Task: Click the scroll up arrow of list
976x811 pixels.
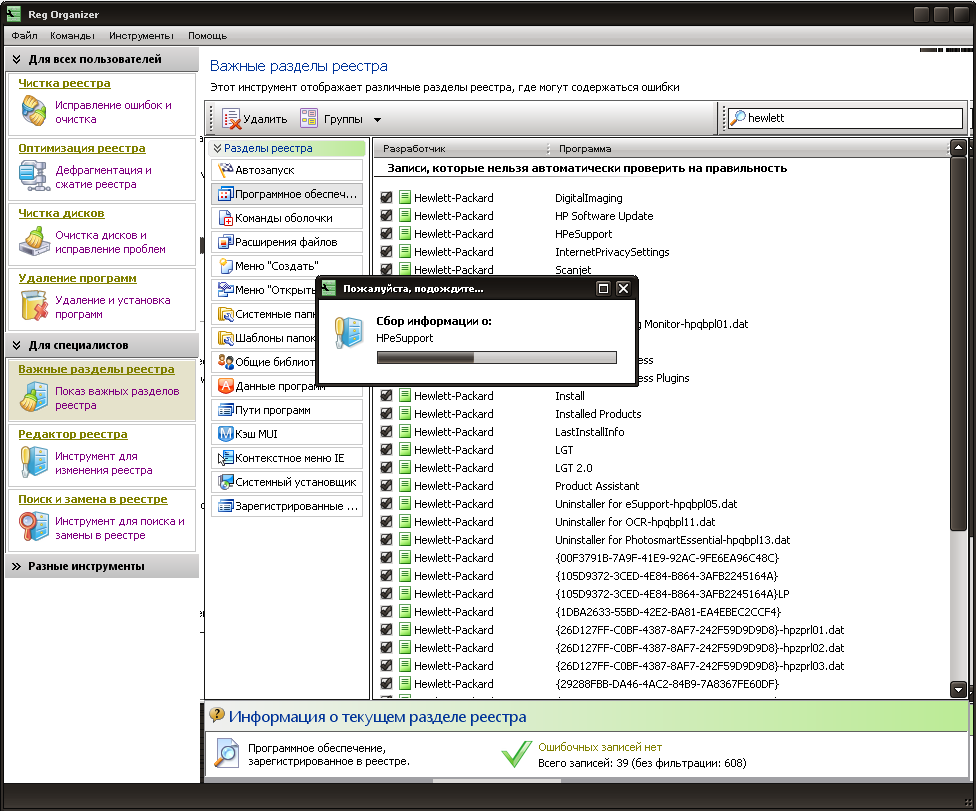Action: (x=959, y=148)
